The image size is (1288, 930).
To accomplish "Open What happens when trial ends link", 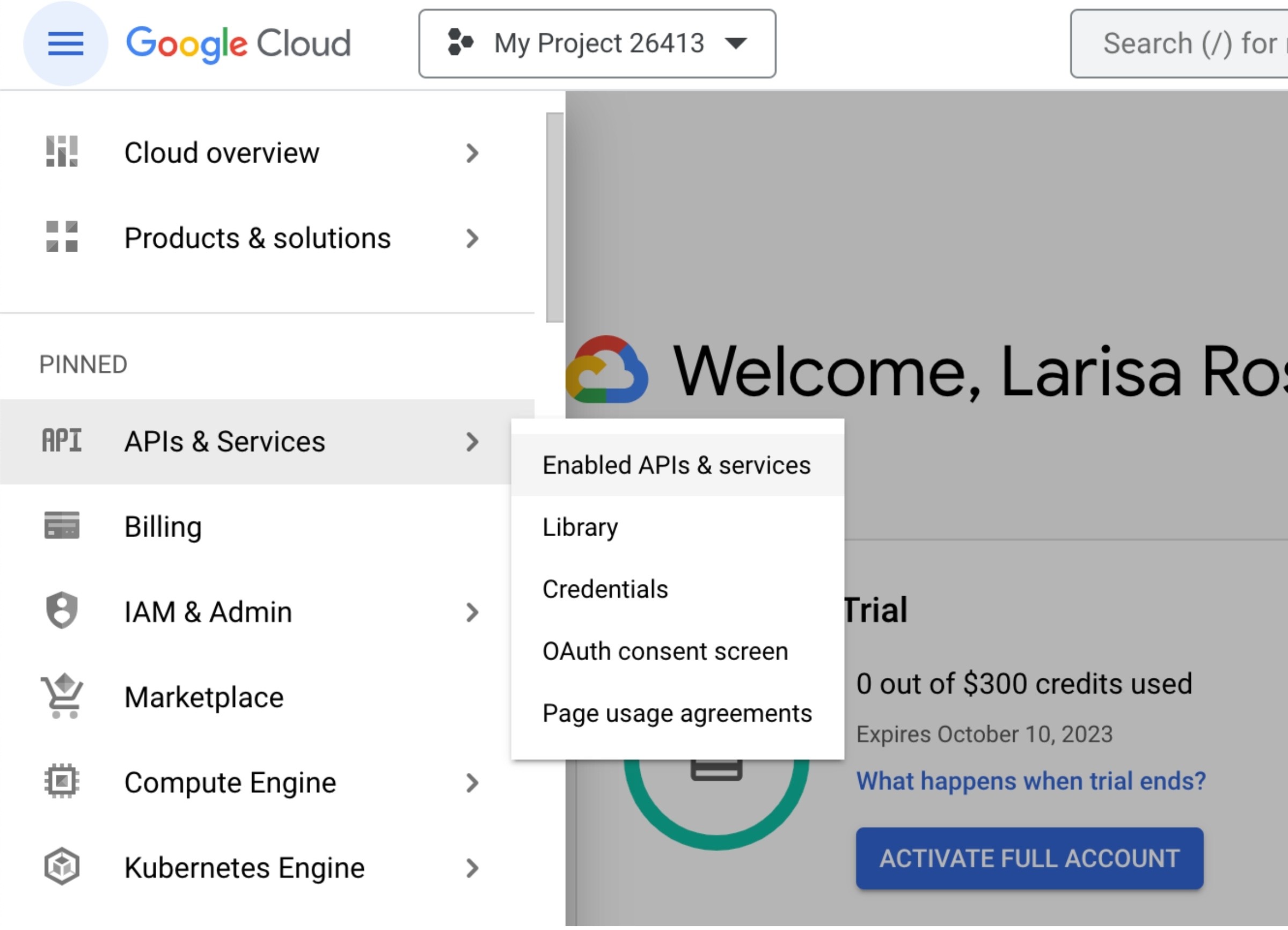I will [x=1031, y=781].
